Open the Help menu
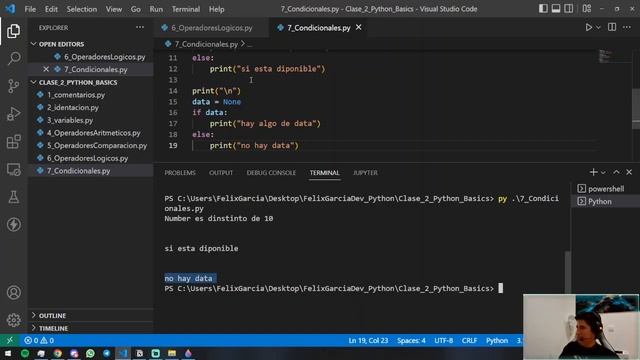 (x=216, y=9)
